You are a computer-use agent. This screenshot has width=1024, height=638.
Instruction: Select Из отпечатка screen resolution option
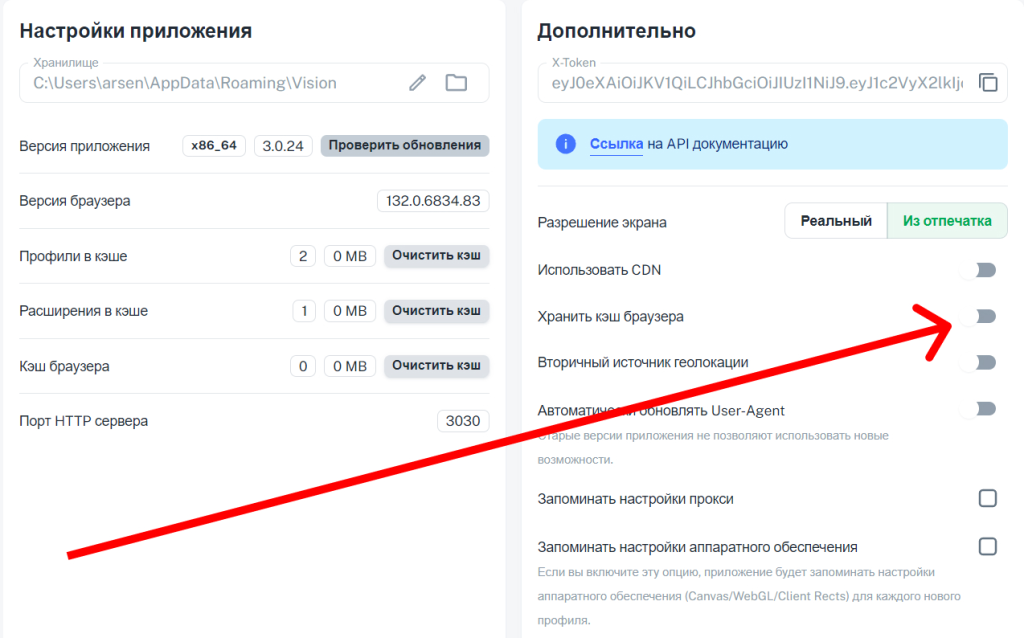[x=947, y=221]
